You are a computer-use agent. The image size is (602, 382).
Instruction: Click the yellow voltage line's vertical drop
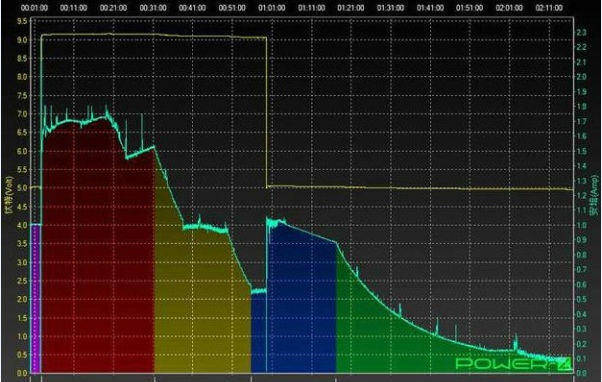tap(266, 111)
